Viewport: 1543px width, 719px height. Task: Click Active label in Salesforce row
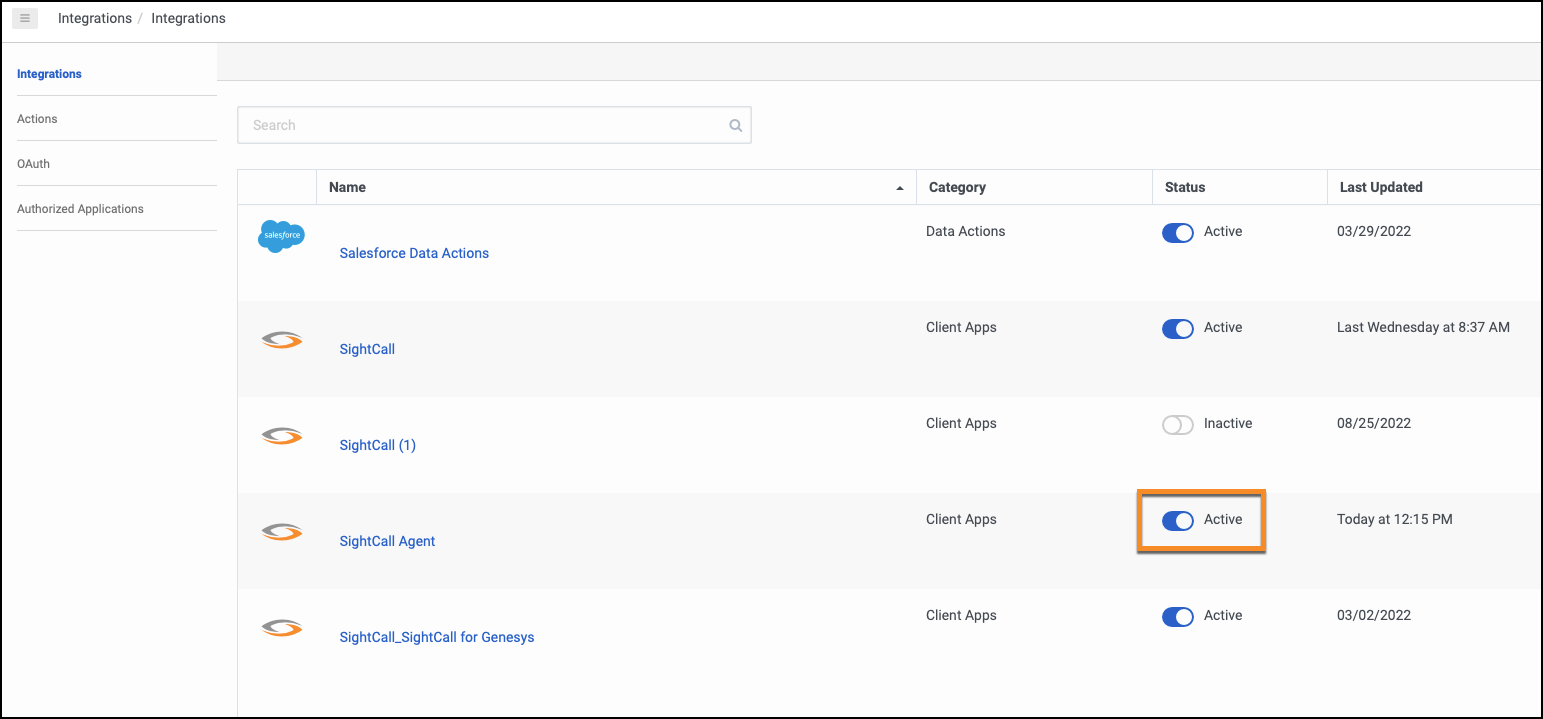click(x=1223, y=231)
